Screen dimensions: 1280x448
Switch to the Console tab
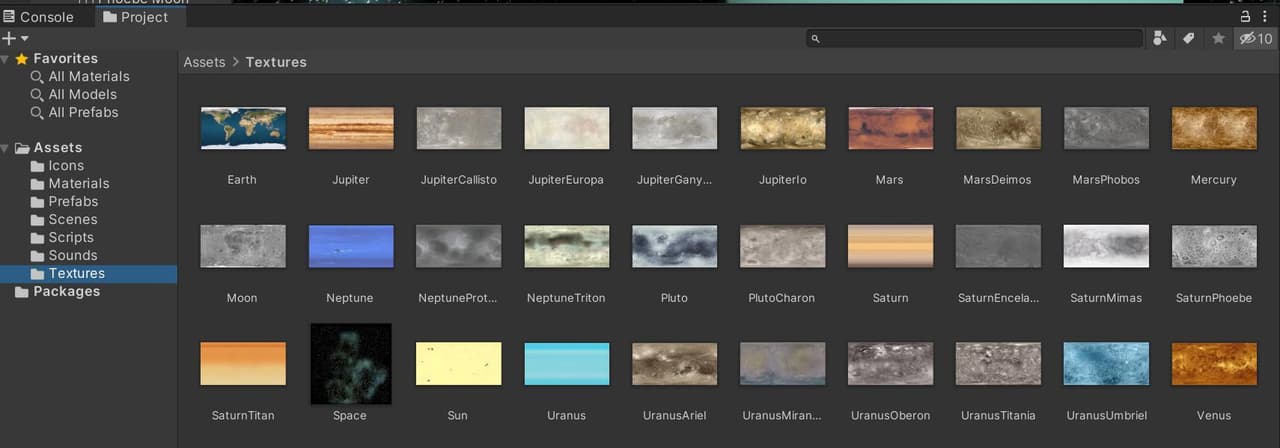coord(40,17)
